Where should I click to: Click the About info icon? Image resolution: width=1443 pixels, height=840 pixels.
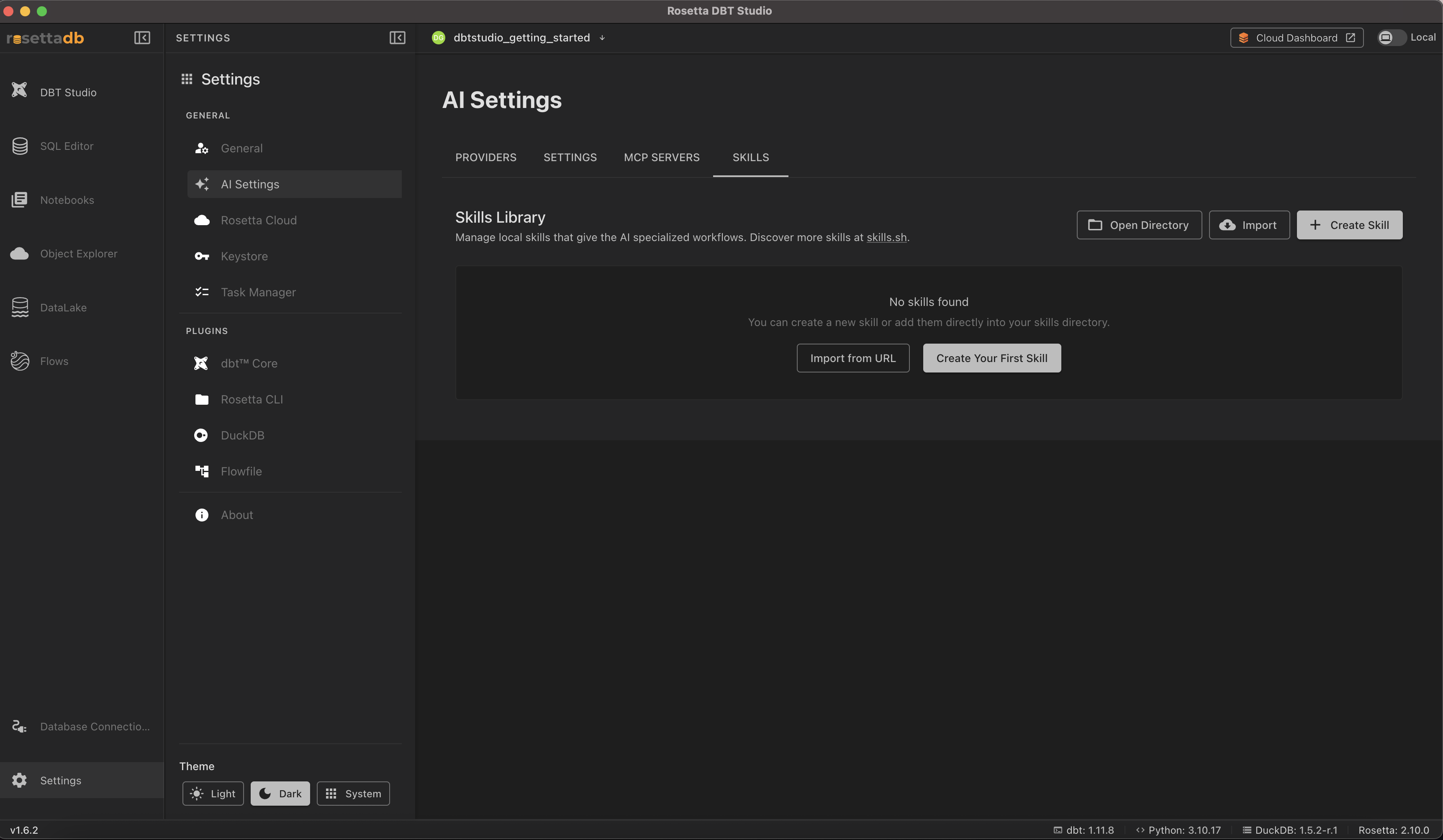click(x=202, y=515)
